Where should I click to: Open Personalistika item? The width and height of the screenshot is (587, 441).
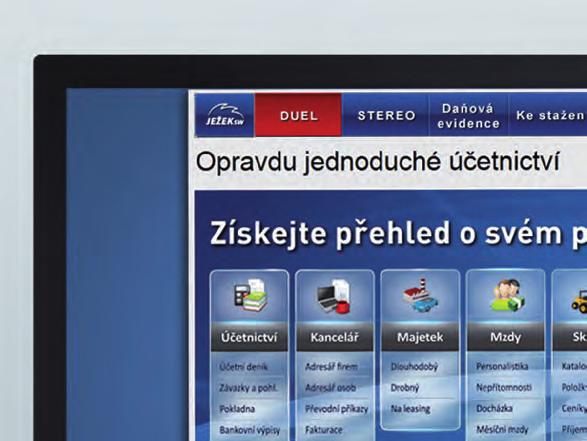tap(502, 366)
